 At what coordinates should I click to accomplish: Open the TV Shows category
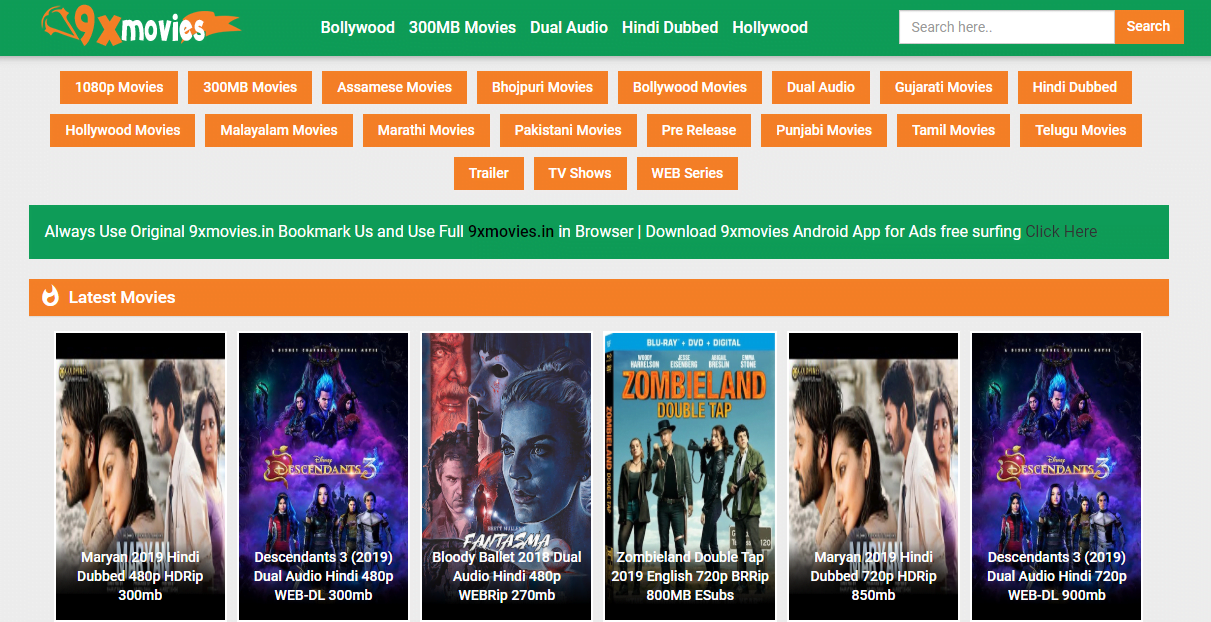pos(580,173)
